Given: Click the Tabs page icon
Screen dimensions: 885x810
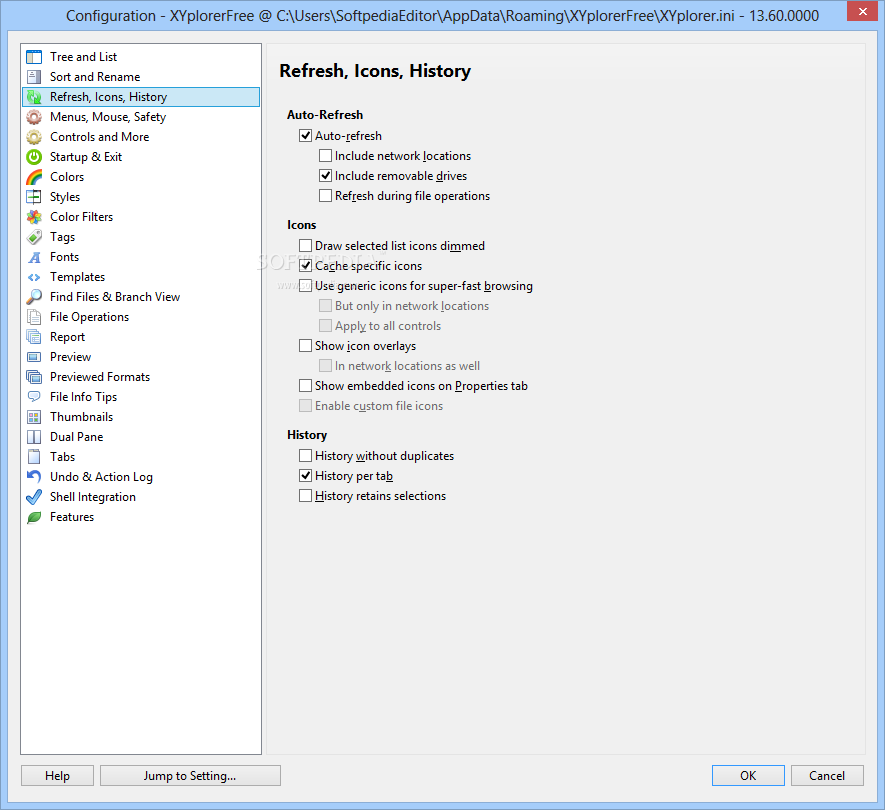Looking at the screenshot, I should 34,457.
